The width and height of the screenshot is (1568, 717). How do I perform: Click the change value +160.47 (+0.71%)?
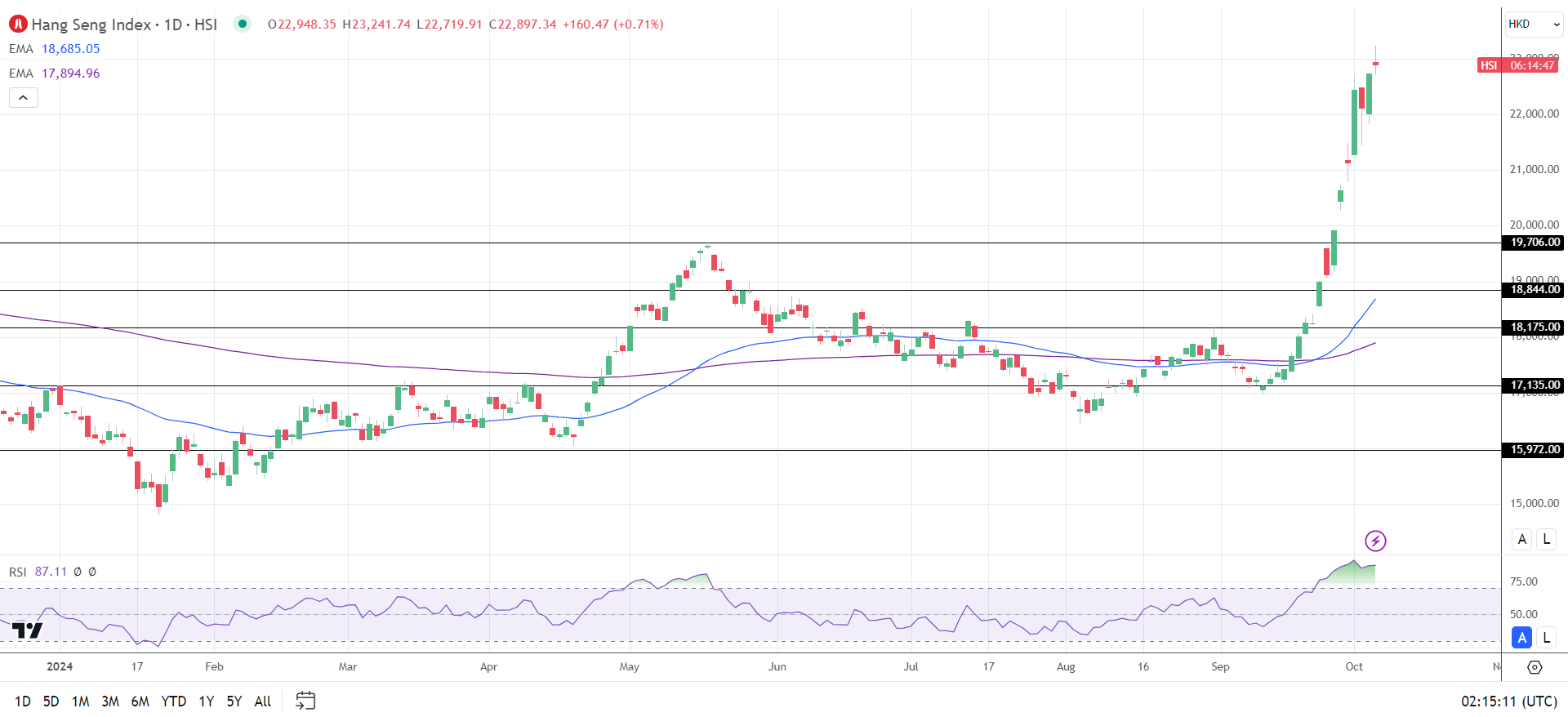613,24
